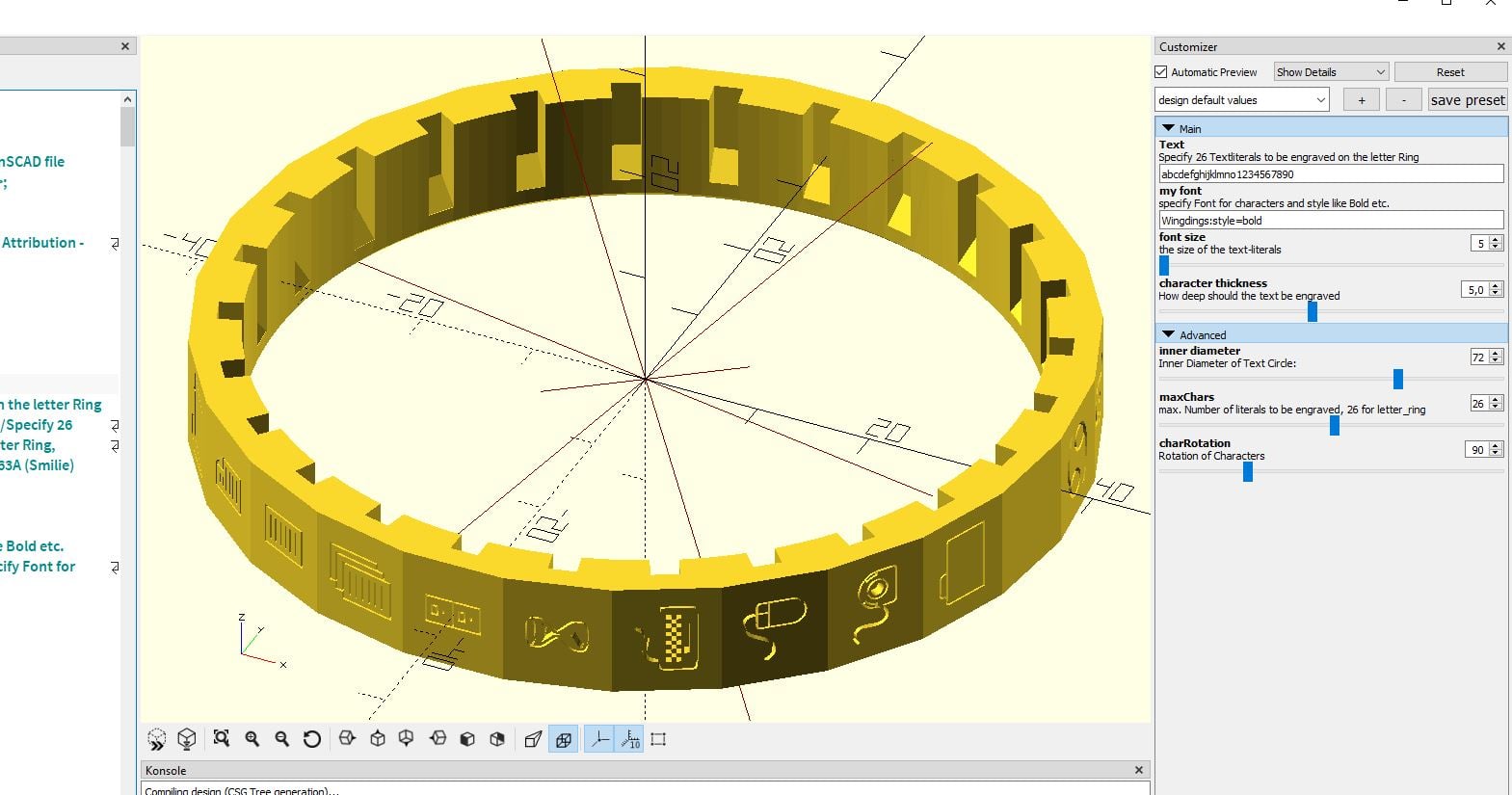Close the Customizer panel
The image size is (1512, 795).
[1500, 46]
